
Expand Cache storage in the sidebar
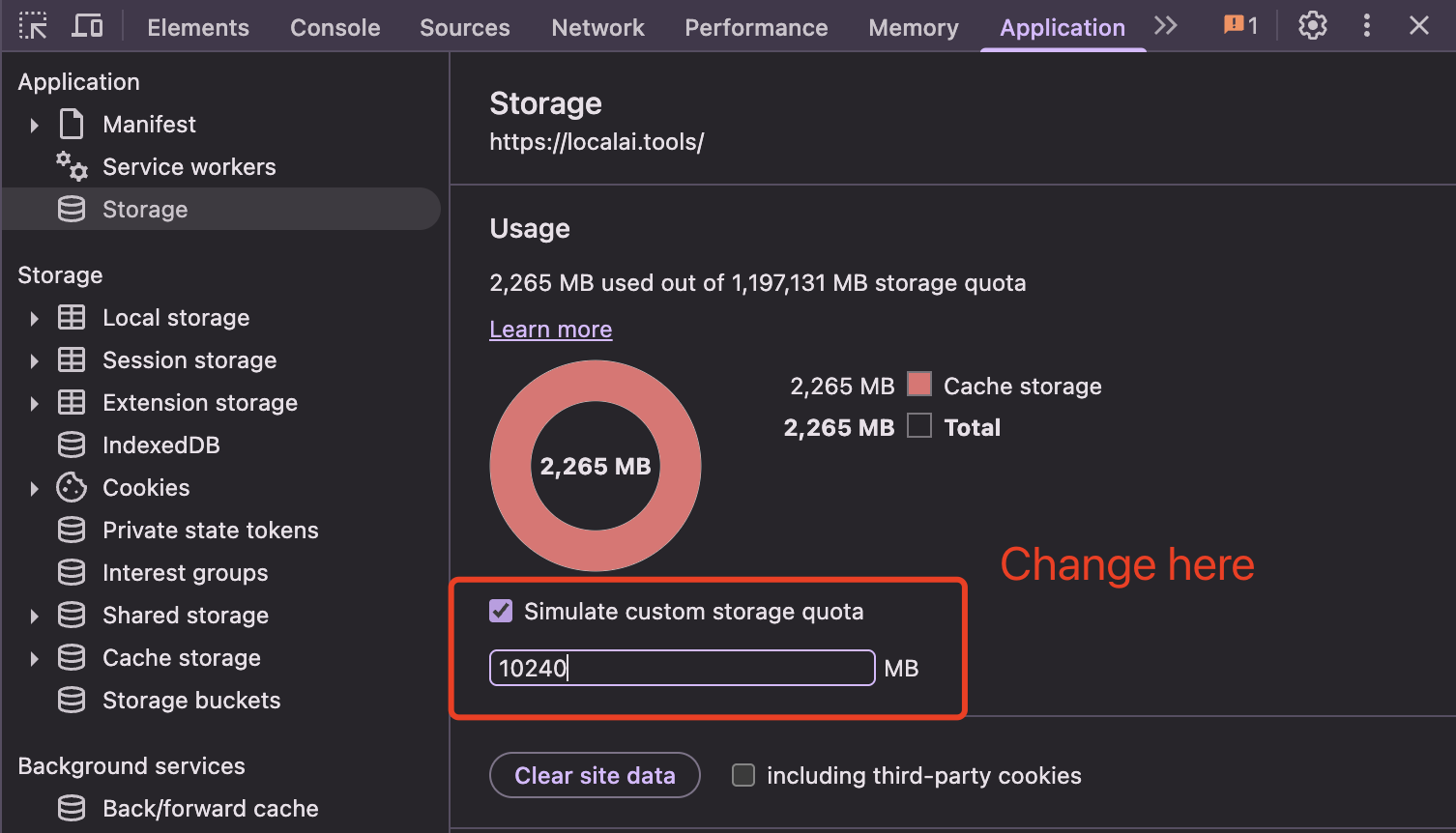(34, 657)
